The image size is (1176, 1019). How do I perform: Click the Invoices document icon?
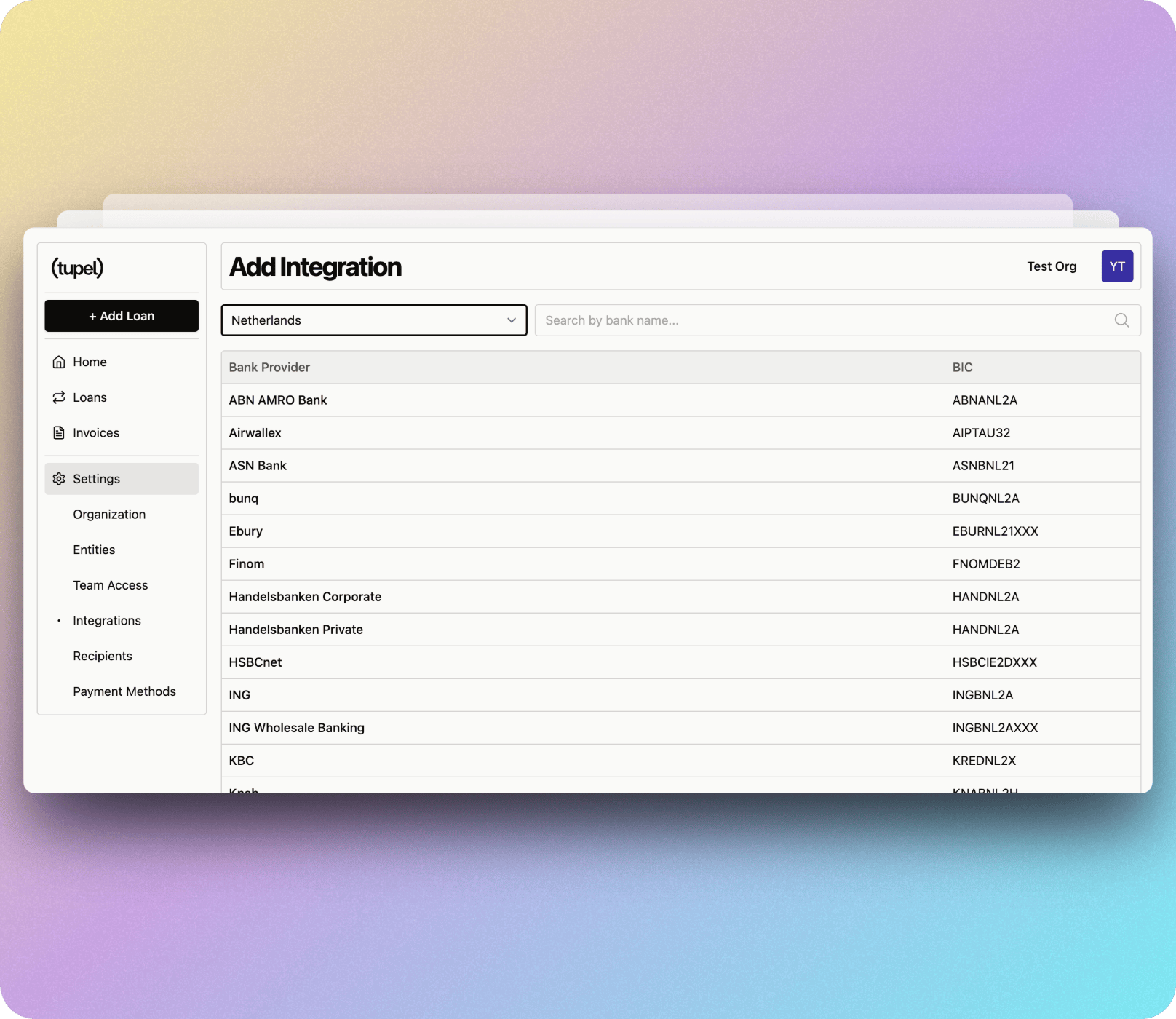tap(59, 433)
